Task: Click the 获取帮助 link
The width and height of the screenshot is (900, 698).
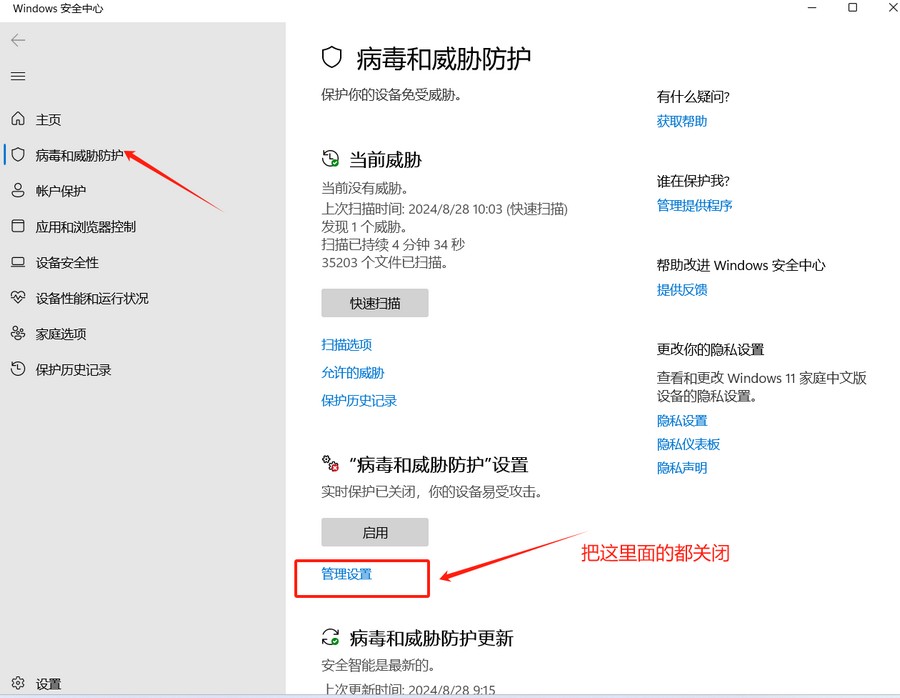Action: pos(682,121)
